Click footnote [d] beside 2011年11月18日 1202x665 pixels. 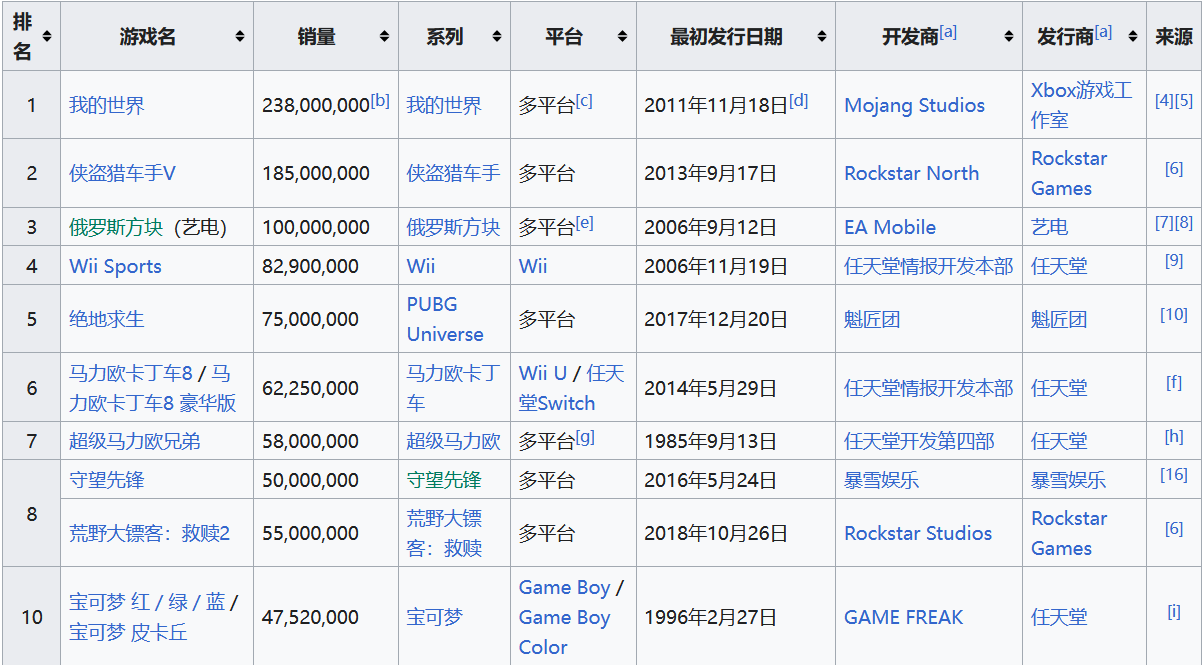click(798, 100)
